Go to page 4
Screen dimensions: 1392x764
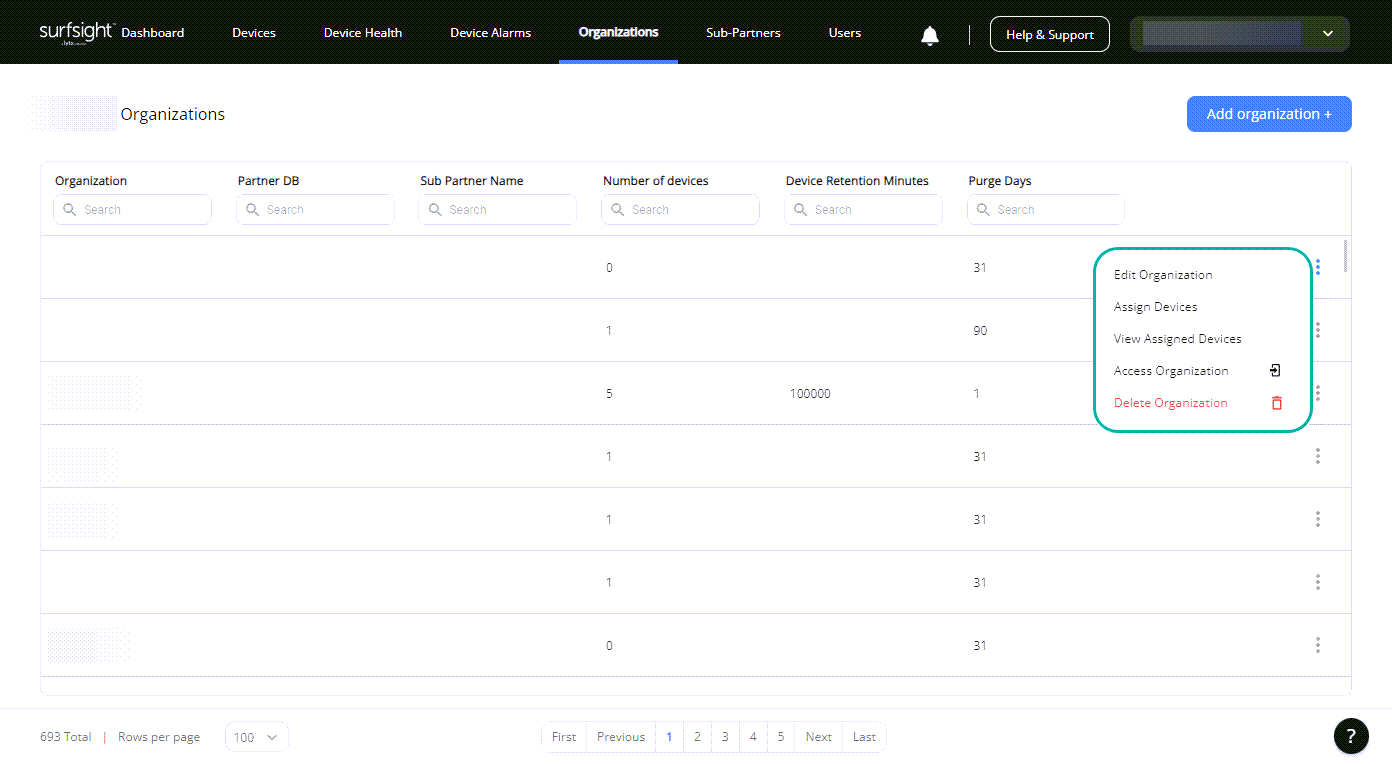[x=753, y=737]
